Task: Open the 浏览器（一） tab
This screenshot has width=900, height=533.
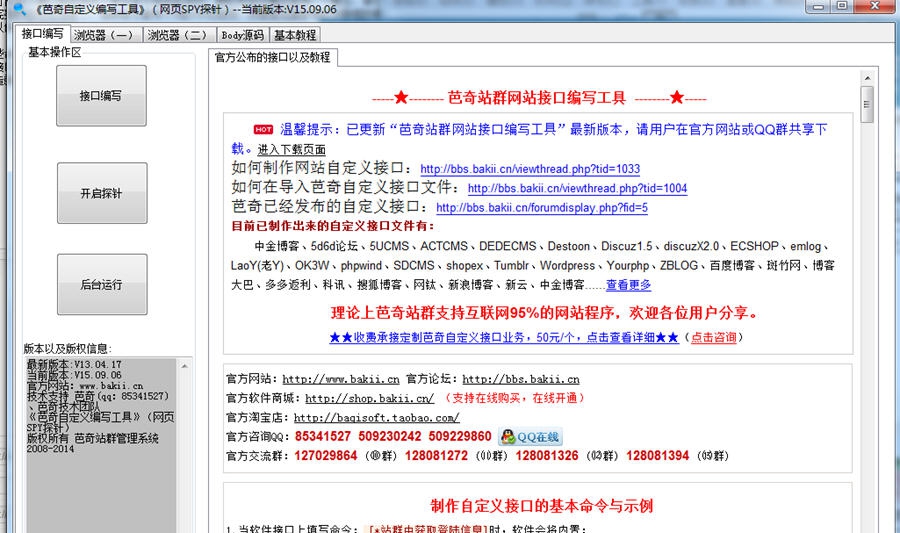Action: (x=106, y=35)
